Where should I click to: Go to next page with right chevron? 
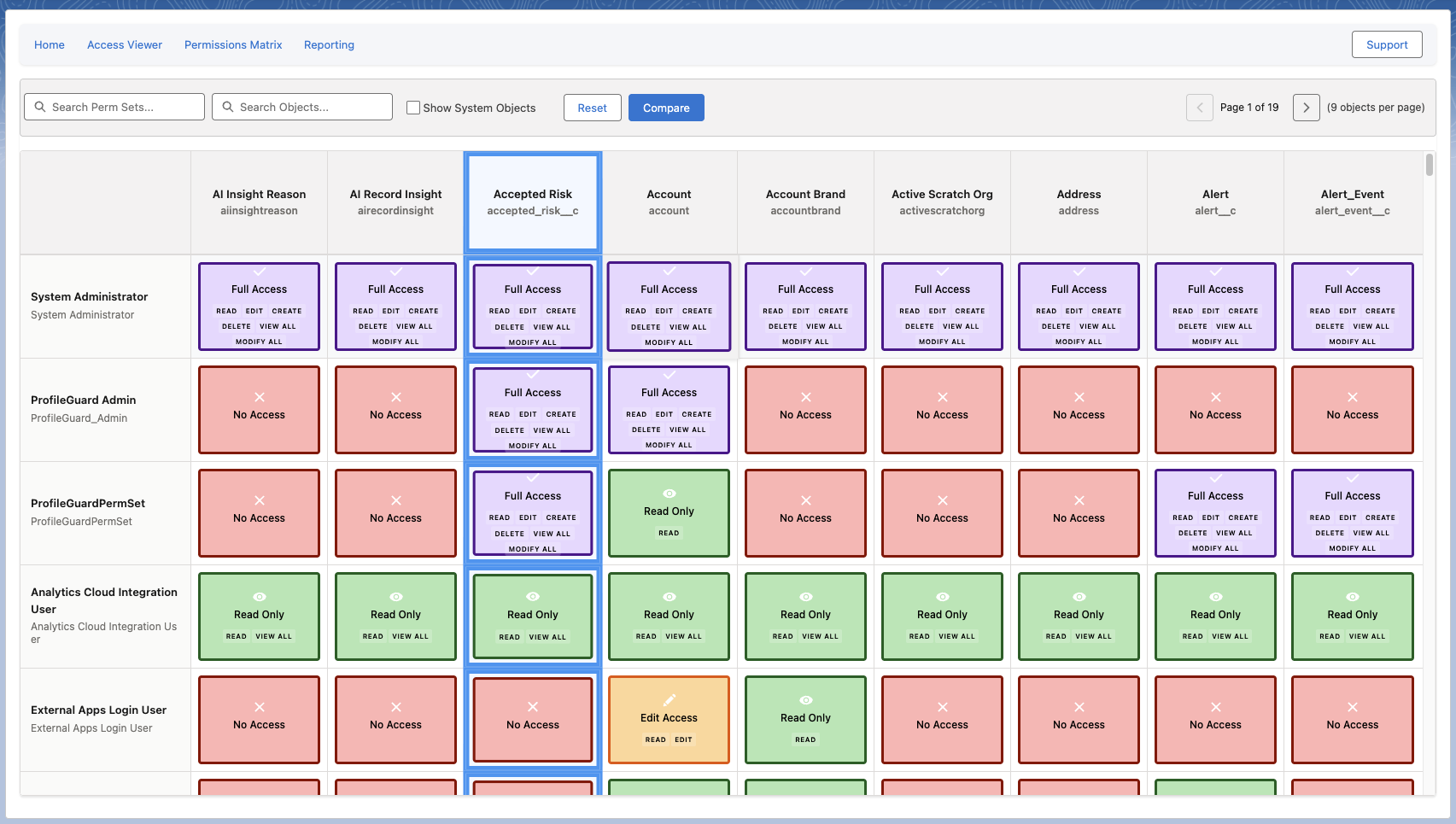pyautogui.click(x=1306, y=108)
